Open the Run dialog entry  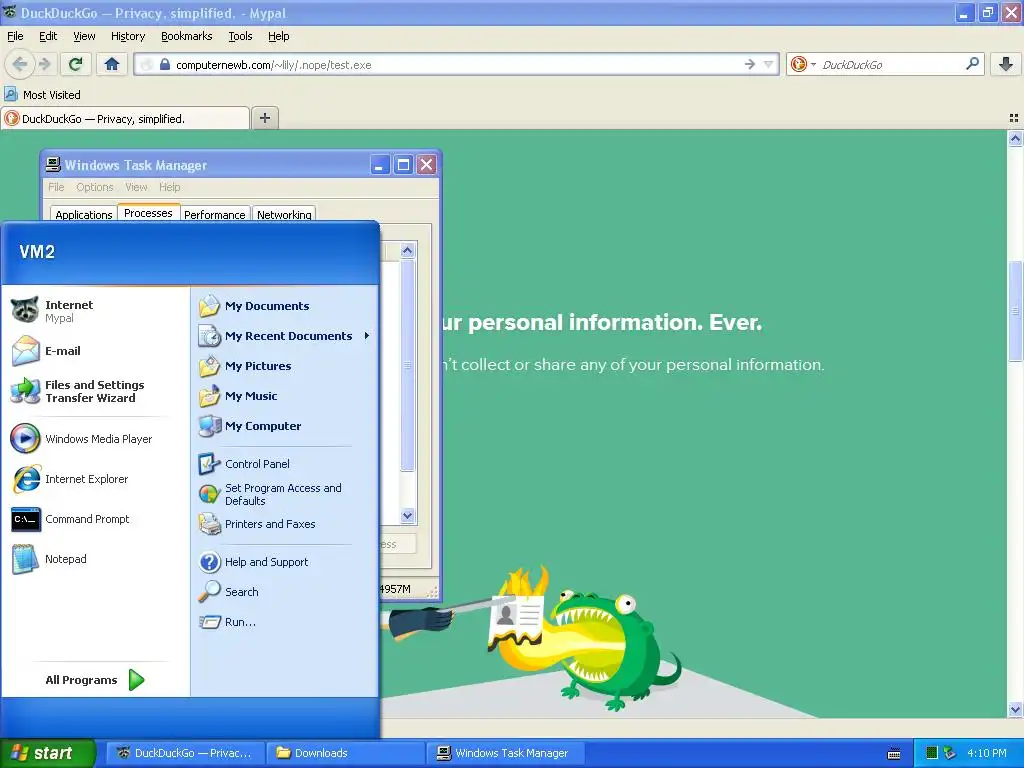tap(285, 622)
